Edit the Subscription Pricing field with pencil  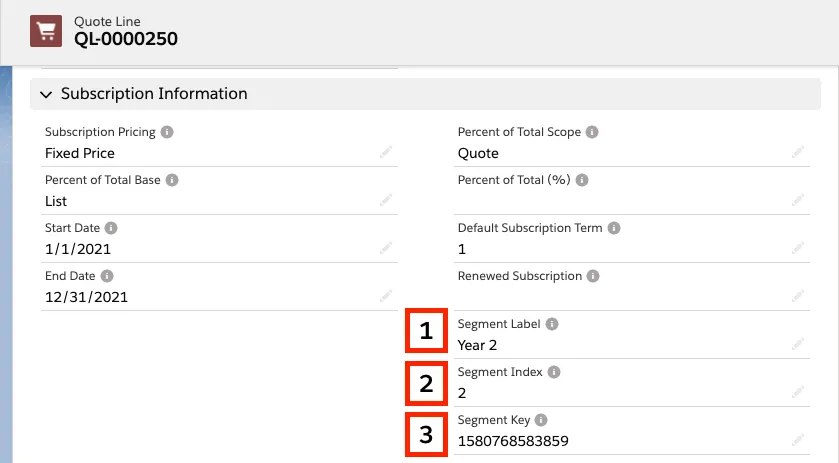(x=386, y=153)
